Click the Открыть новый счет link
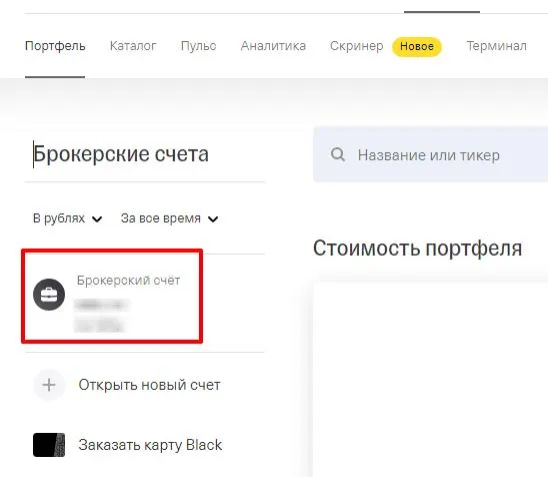Viewport: 548px width, 477px height. tap(150, 385)
